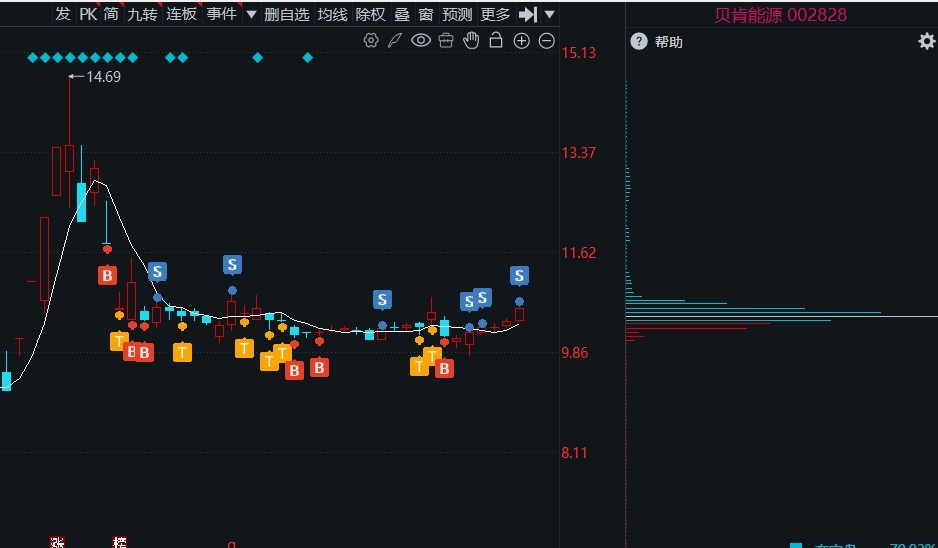The width and height of the screenshot is (938, 548).
Task: Click the 帮助 help label
Action: point(668,42)
